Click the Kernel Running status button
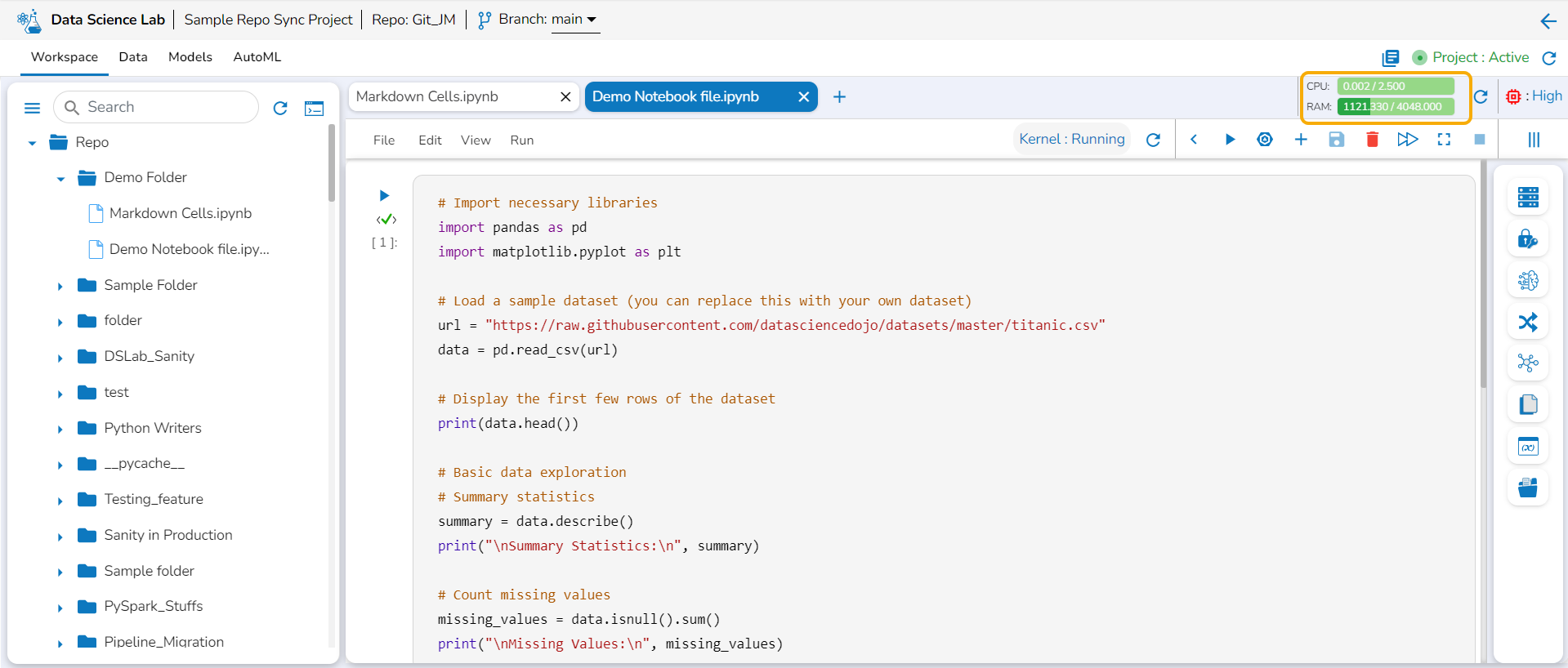 pyautogui.click(x=1071, y=139)
